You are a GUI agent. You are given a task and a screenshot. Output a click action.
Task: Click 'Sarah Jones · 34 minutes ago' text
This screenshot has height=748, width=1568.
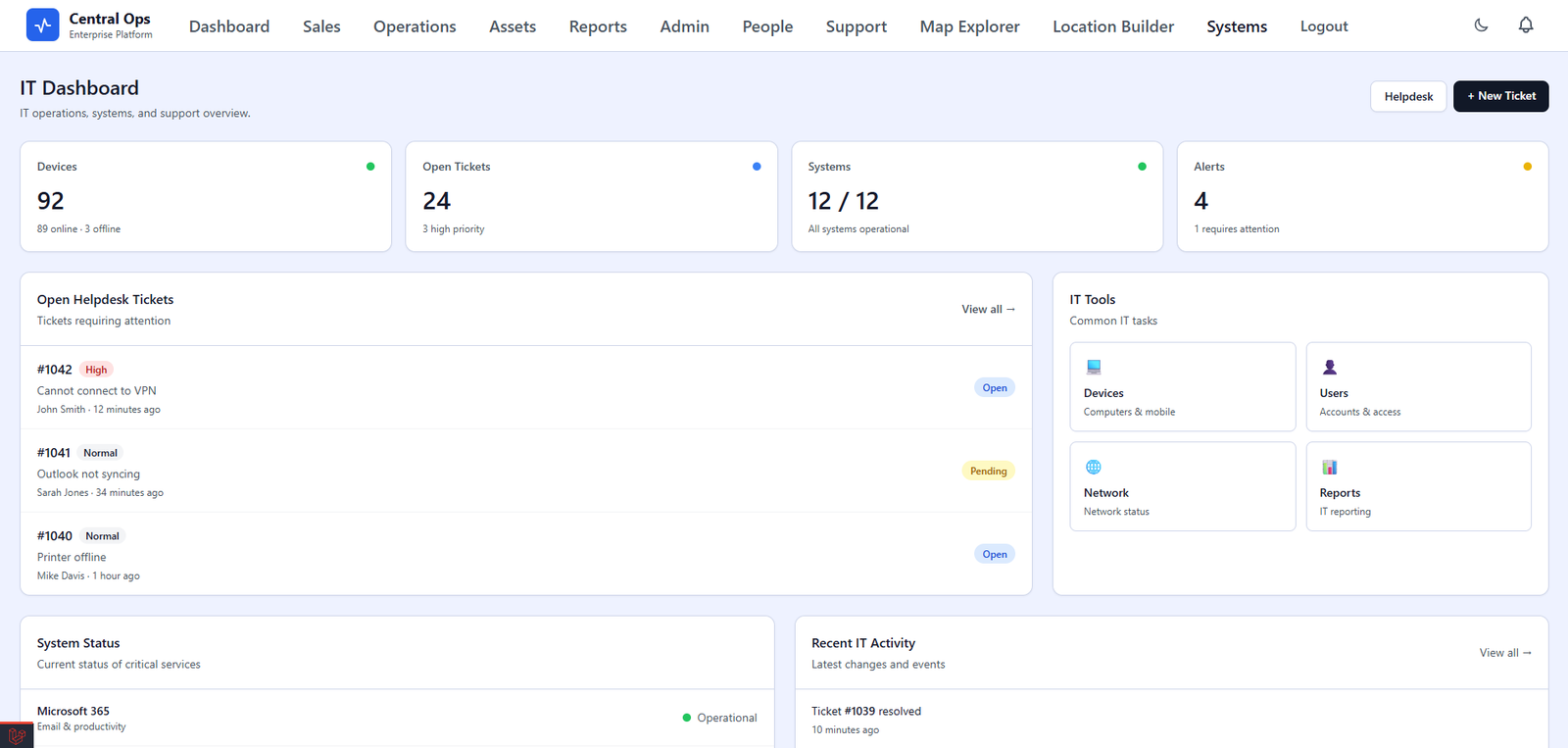coord(100,493)
